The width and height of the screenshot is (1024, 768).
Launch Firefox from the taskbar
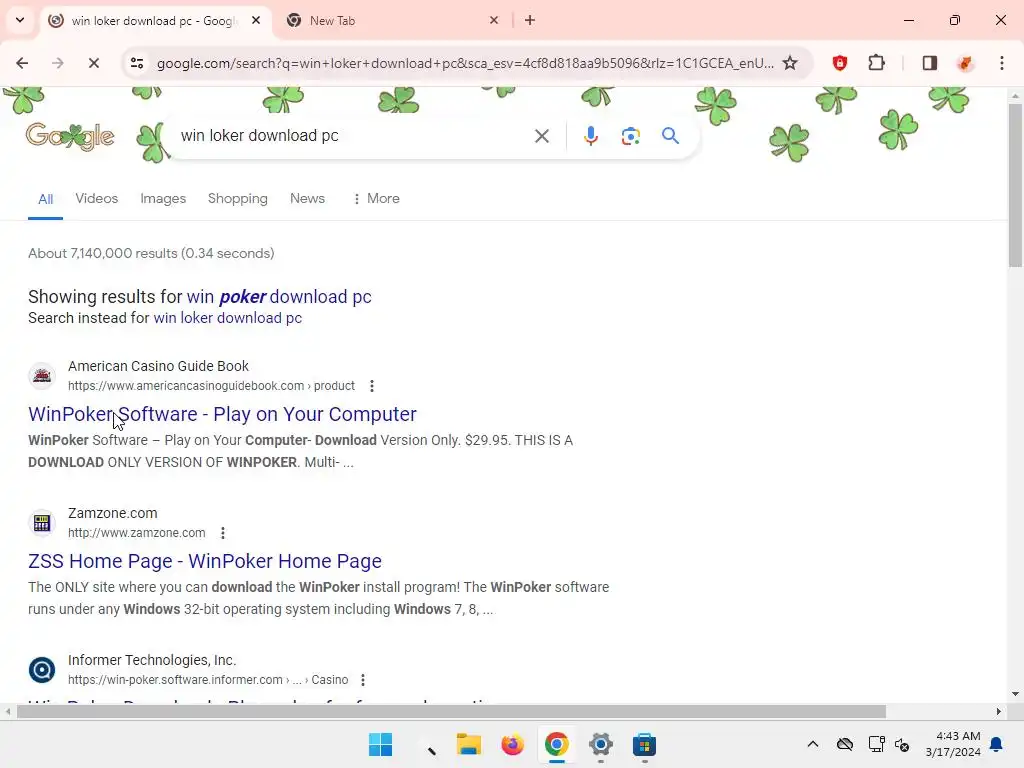[512, 744]
